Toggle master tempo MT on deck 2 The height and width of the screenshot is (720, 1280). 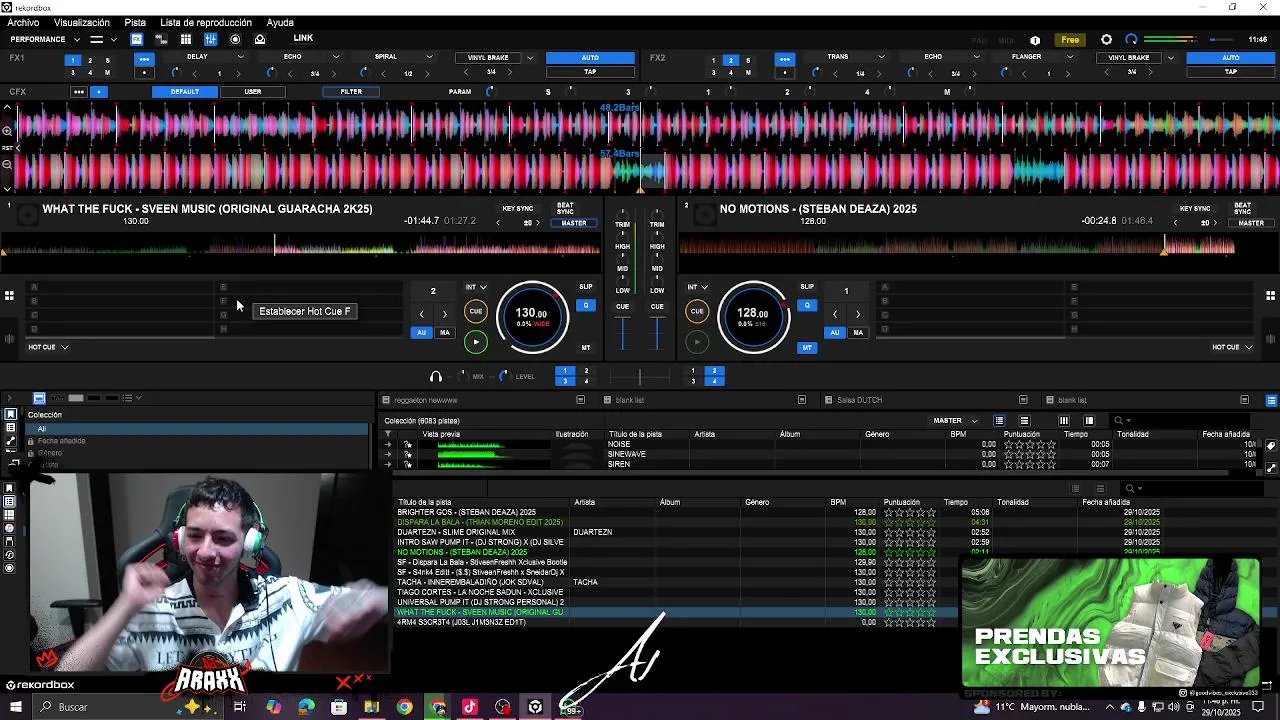807,348
